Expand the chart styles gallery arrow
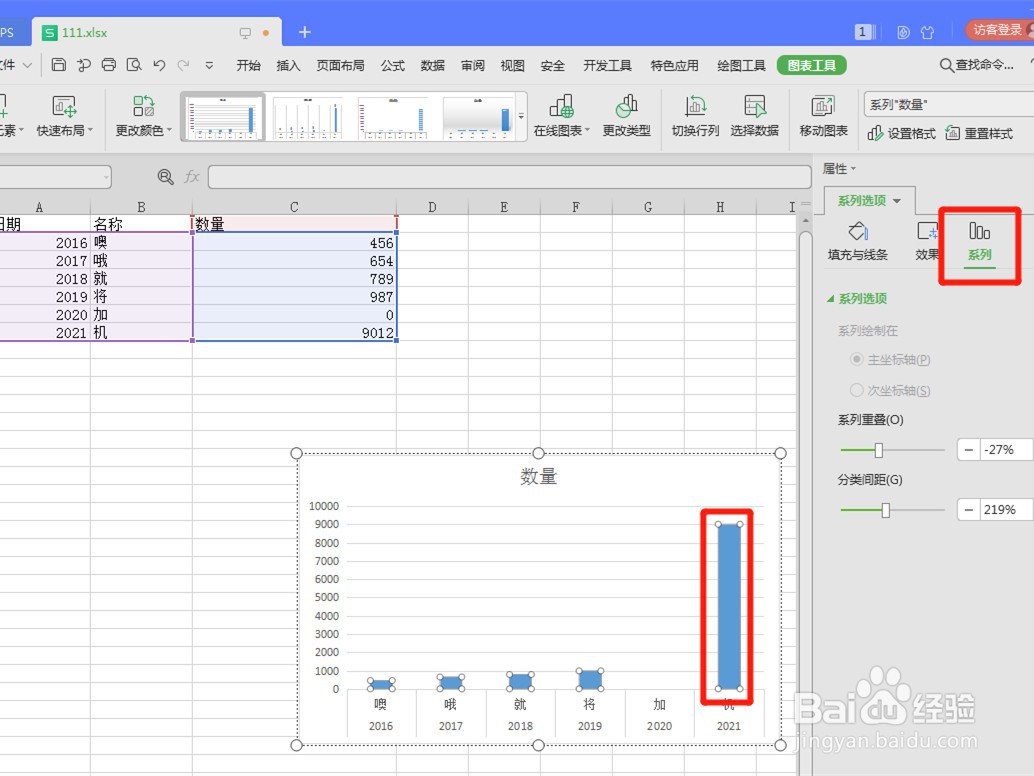The width and height of the screenshot is (1034, 776). 521,117
